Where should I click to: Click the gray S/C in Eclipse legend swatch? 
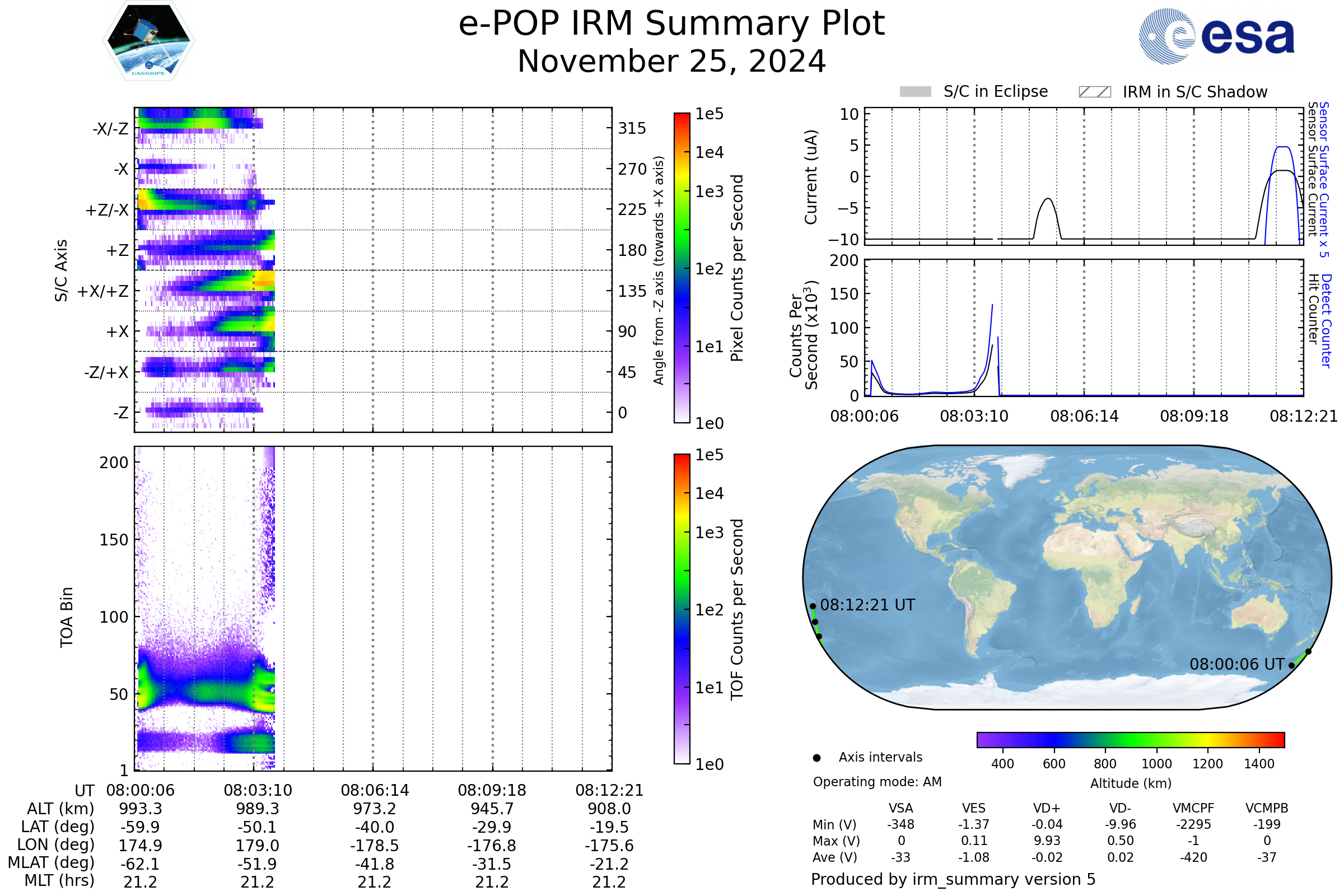(x=916, y=92)
